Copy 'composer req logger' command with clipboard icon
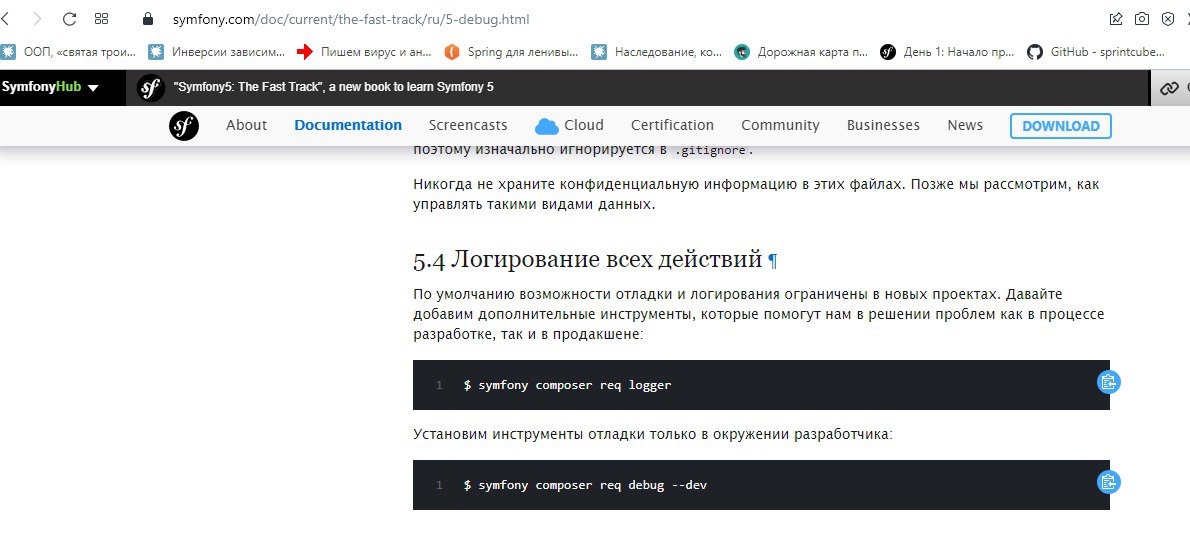 click(1109, 382)
